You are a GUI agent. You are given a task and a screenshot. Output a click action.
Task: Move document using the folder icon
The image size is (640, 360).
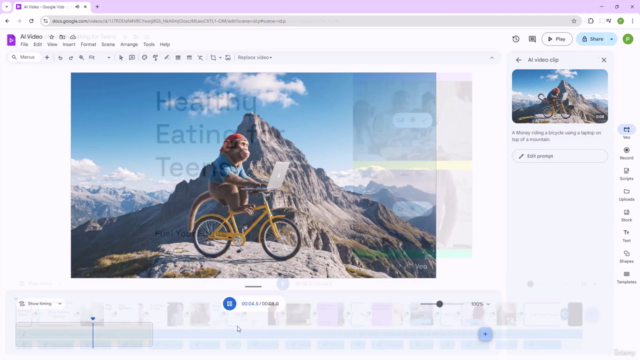tap(62, 37)
